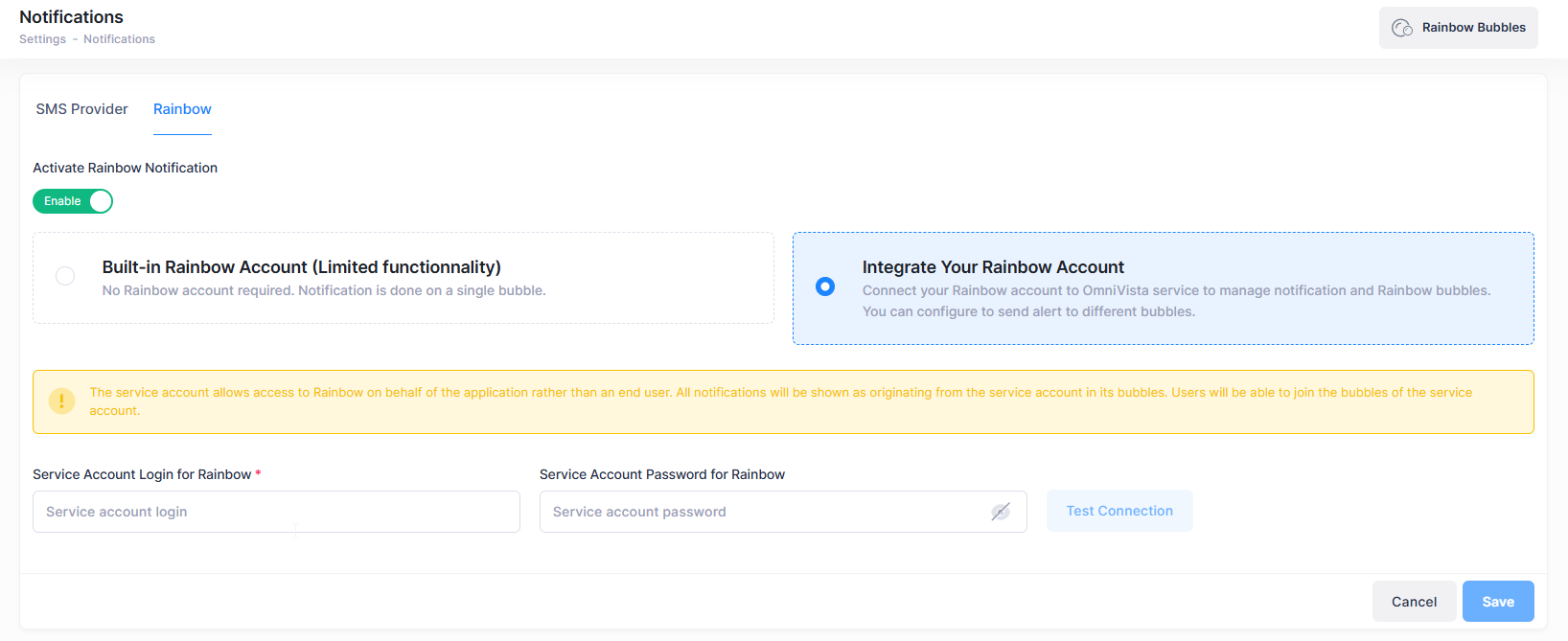Click the Save button
1568x641 pixels.
(1497, 602)
